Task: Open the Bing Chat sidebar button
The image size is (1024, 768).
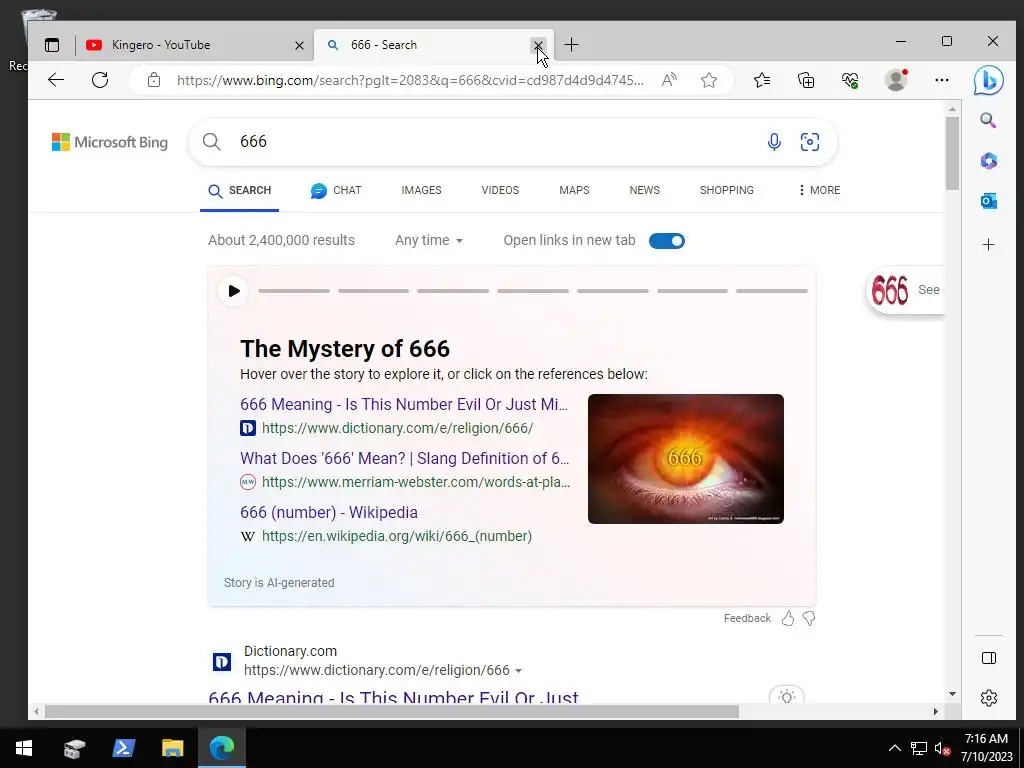Action: point(988,80)
